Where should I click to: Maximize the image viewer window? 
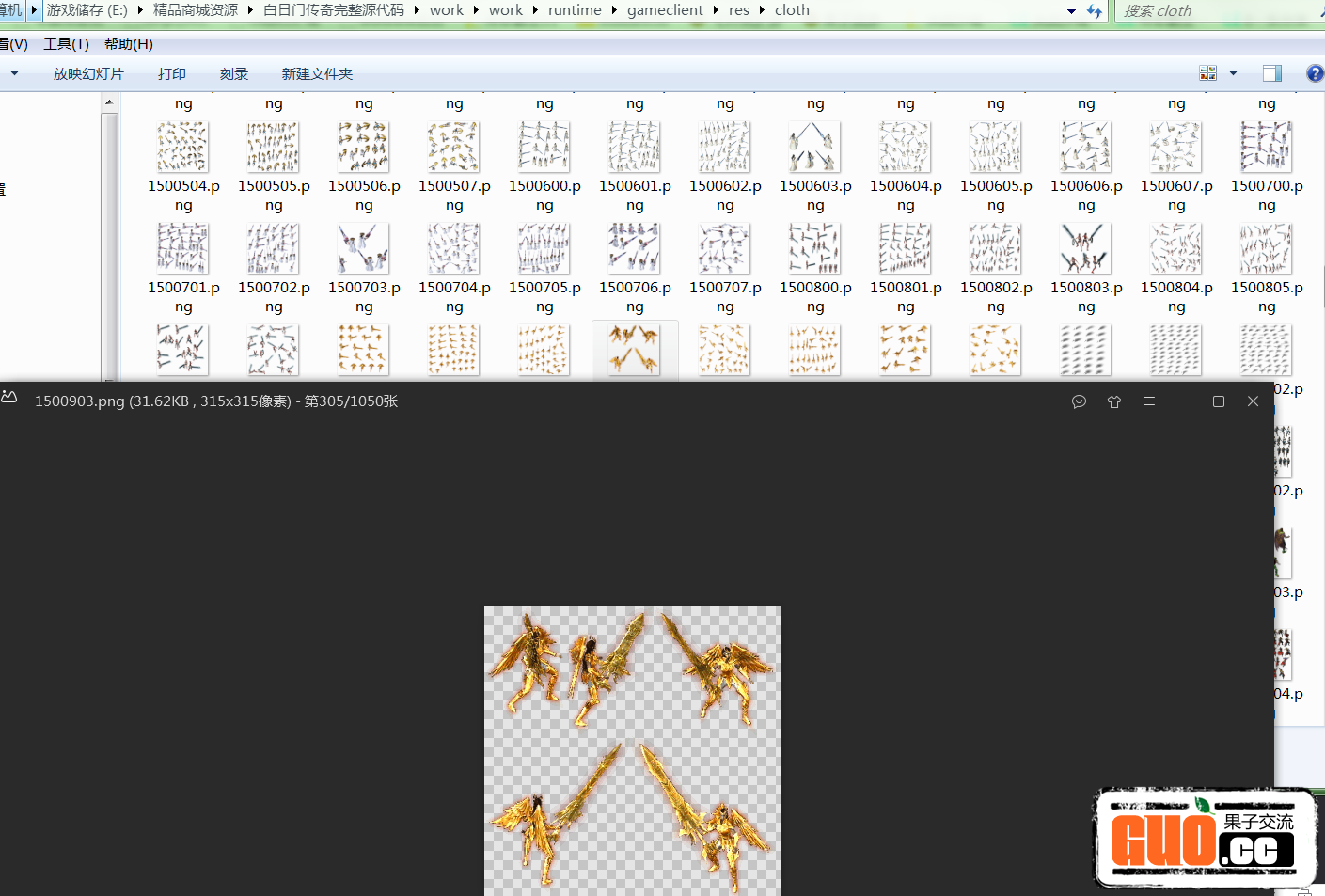1219,401
